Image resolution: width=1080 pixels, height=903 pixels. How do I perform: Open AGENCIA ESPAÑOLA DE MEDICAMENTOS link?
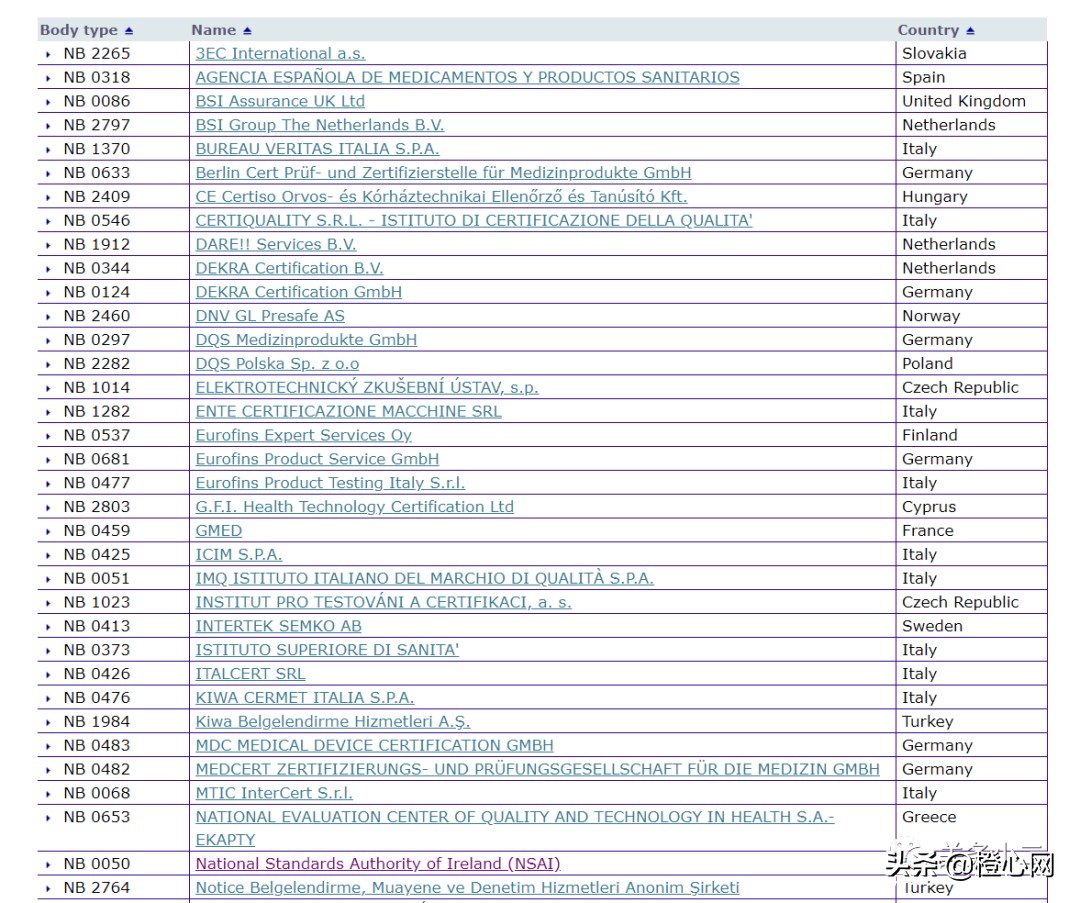468,77
